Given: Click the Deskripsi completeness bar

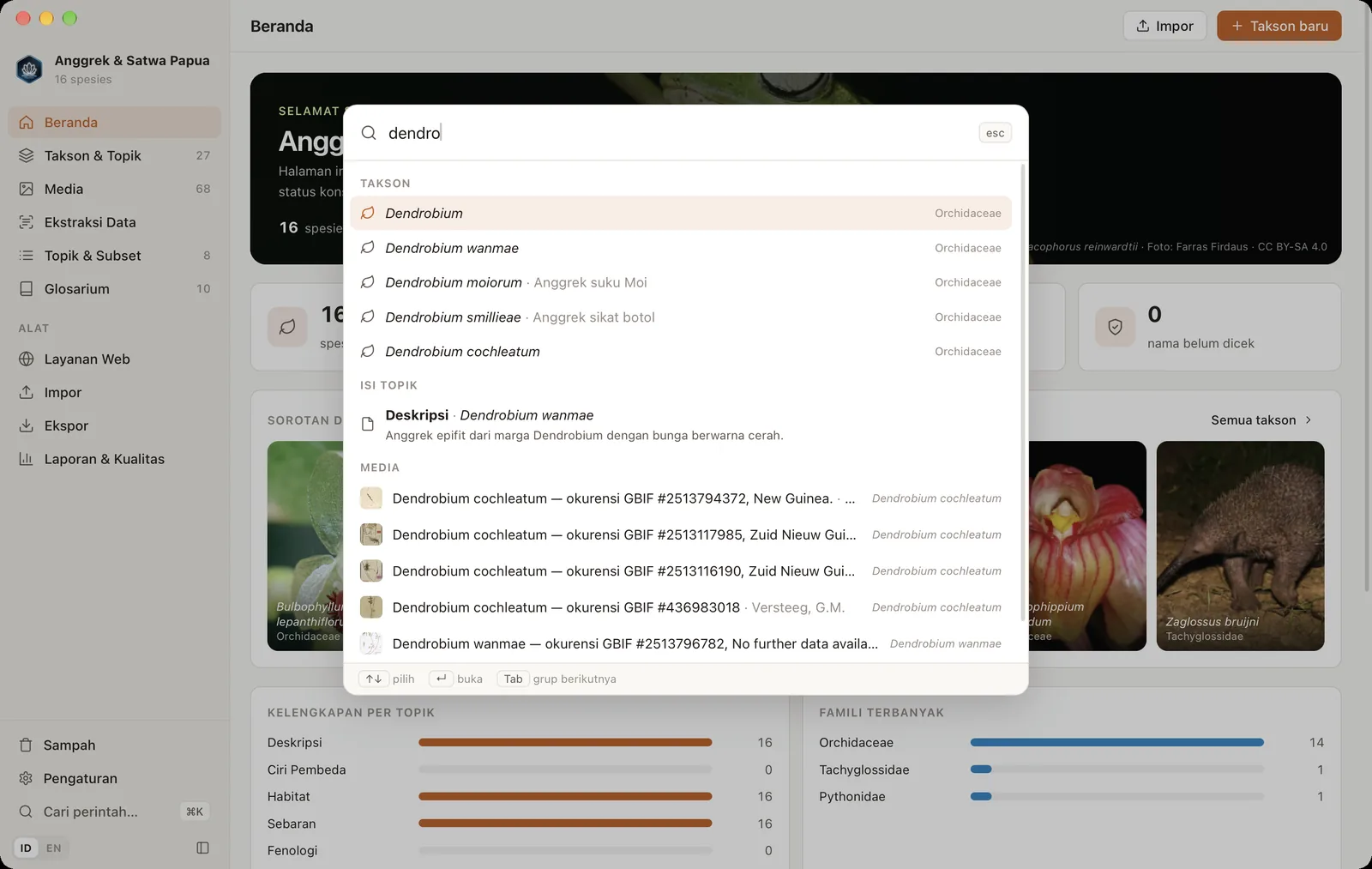Looking at the screenshot, I should tap(565, 743).
